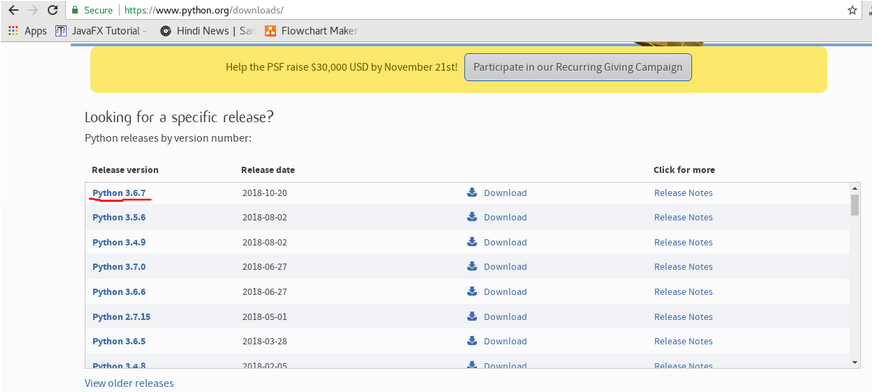Open Release Notes for Python 2.7.15
This screenshot has width=878, height=392.
tap(683, 316)
